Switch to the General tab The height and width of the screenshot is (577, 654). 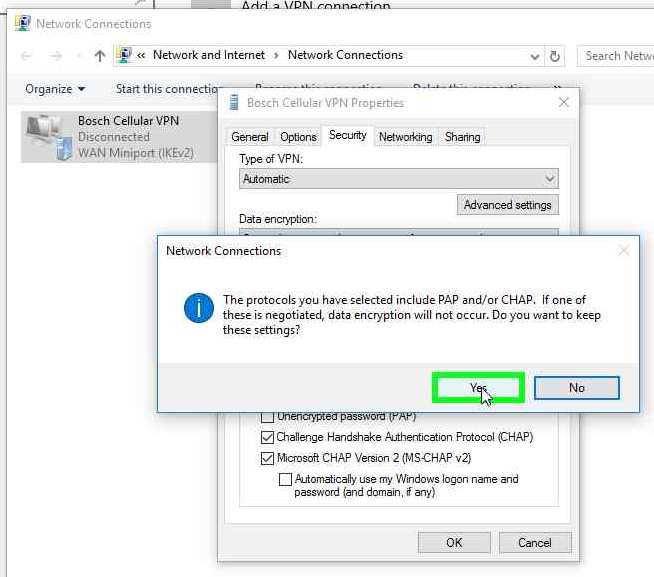tap(249, 137)
